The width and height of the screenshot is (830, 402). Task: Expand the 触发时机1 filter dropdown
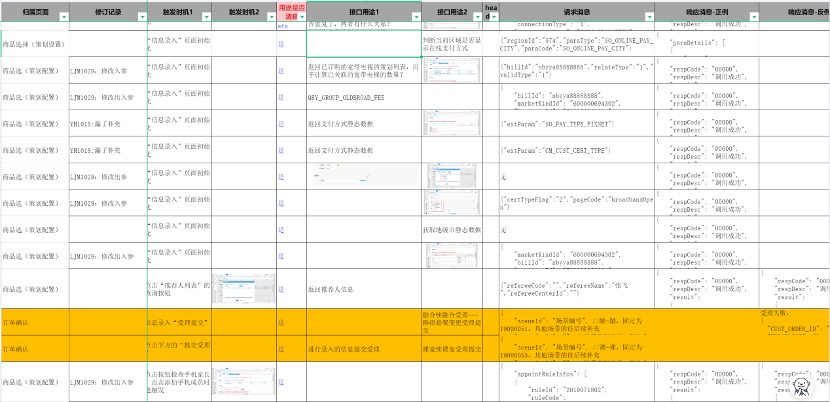206,17
